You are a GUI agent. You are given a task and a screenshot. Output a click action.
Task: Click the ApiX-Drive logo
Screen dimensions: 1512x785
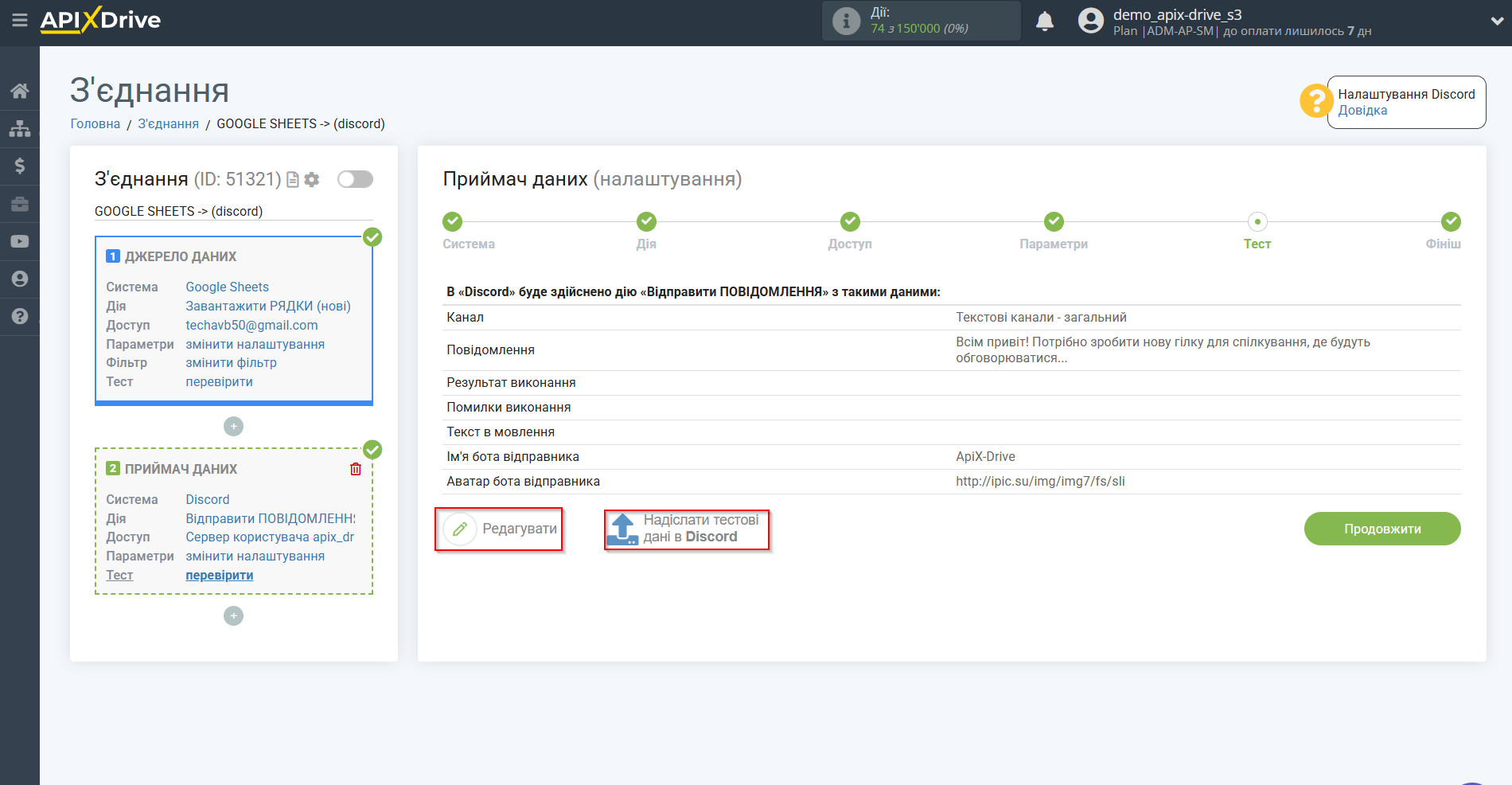tap(100, 20)
